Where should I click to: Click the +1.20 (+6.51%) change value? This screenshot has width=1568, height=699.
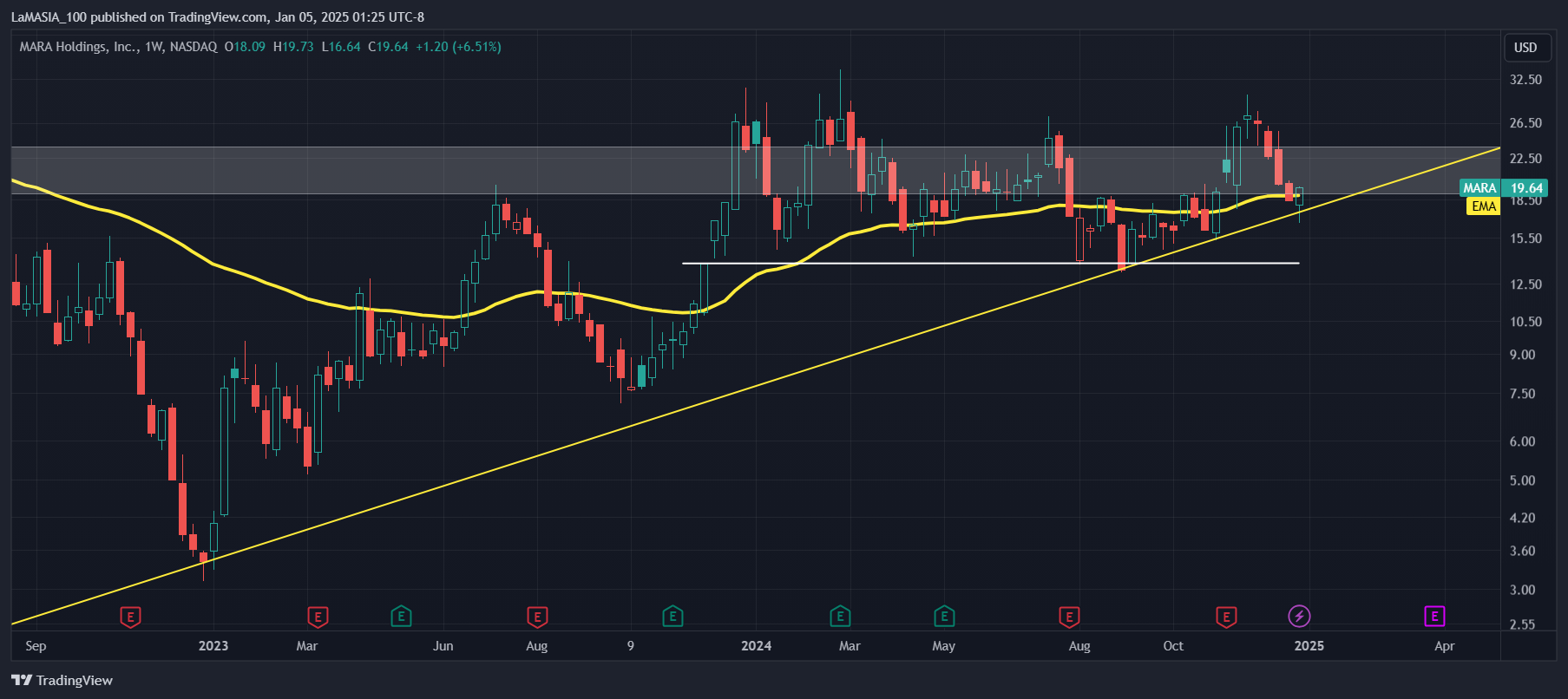458,47
